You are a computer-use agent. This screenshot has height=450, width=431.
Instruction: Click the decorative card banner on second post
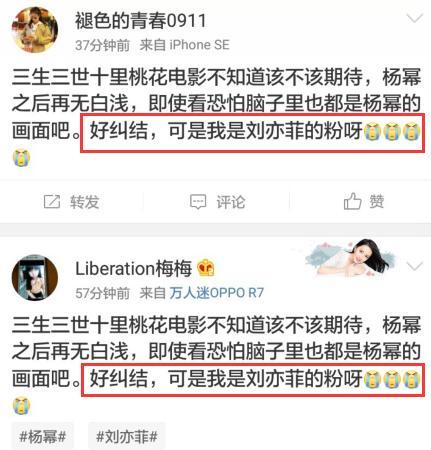pos(350,258)
